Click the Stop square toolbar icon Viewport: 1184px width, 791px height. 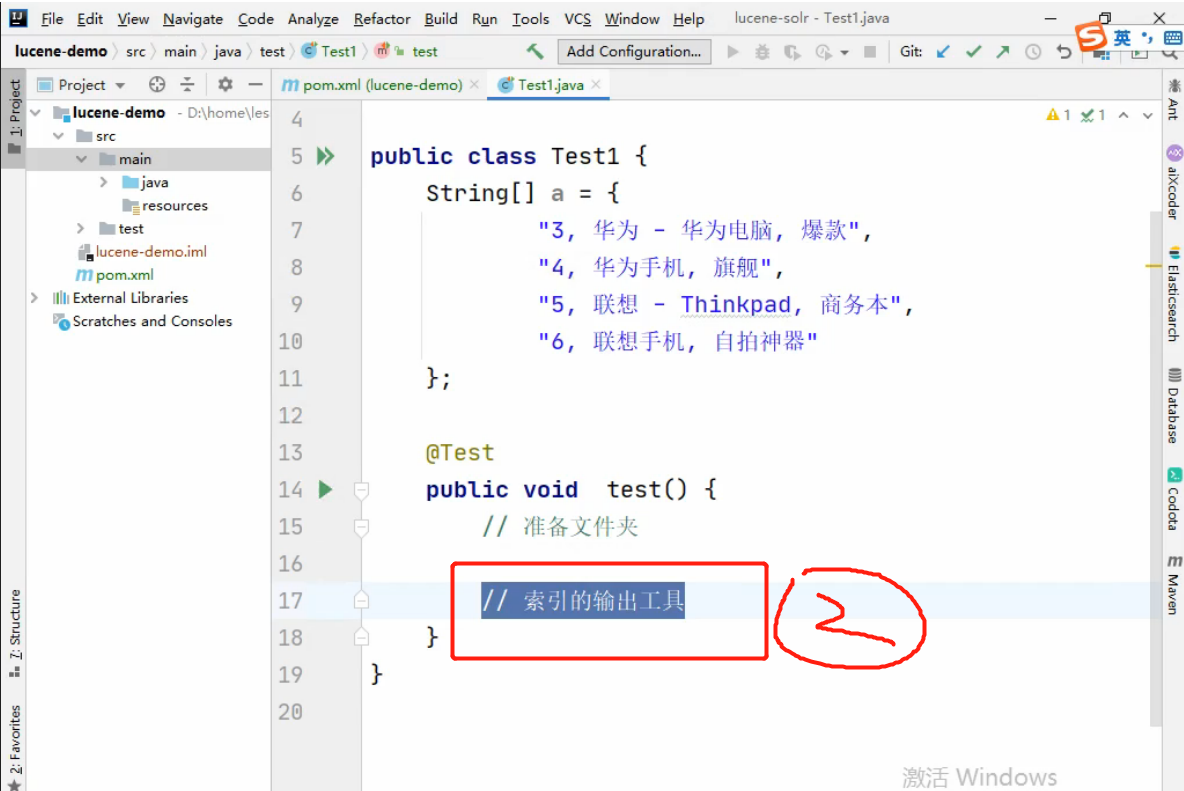(870, 51)
